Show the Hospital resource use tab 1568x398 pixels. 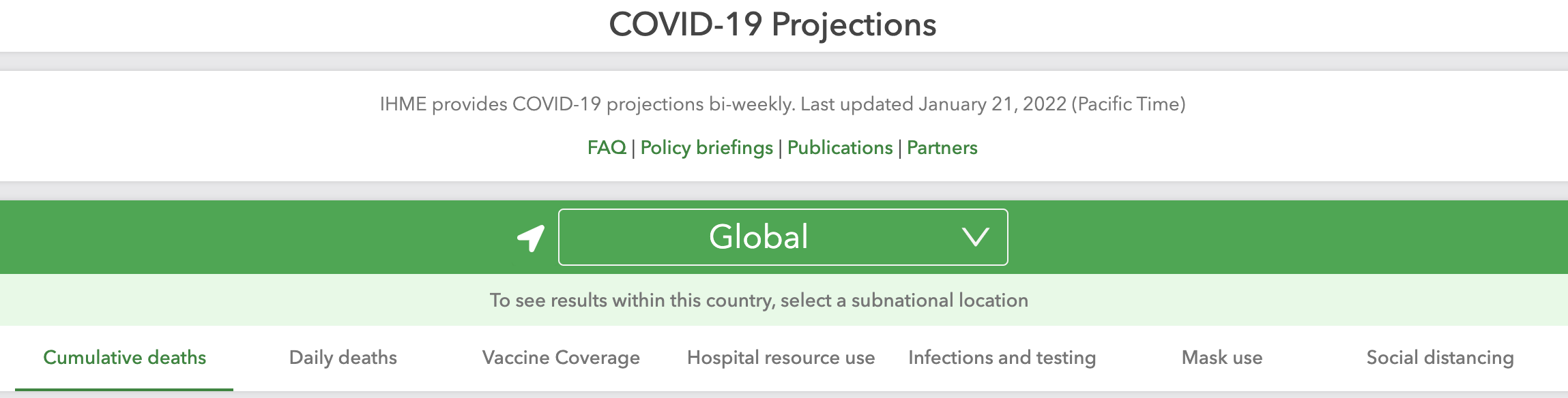pos(781,358)
